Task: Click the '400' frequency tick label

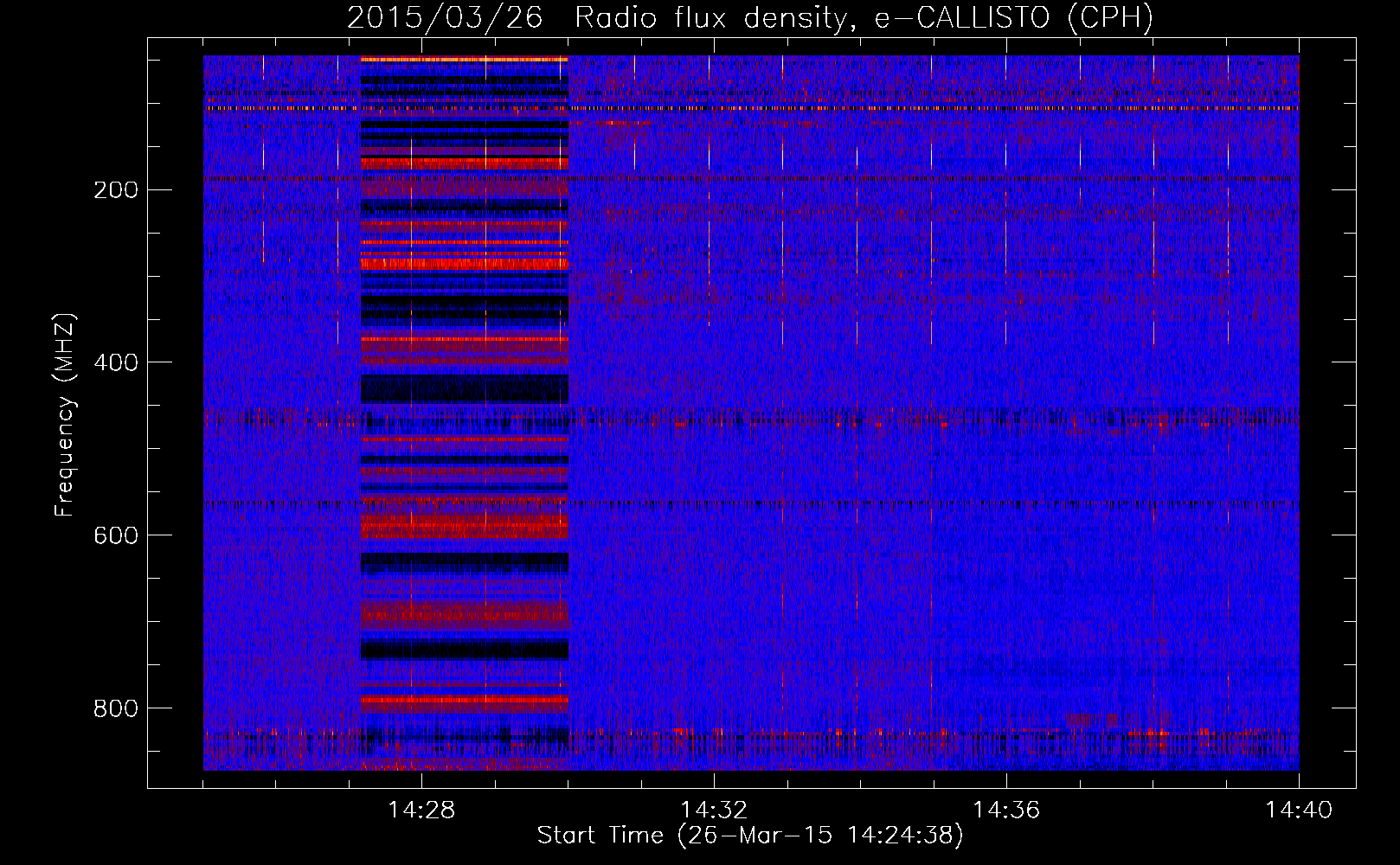Action: [116, 362]
